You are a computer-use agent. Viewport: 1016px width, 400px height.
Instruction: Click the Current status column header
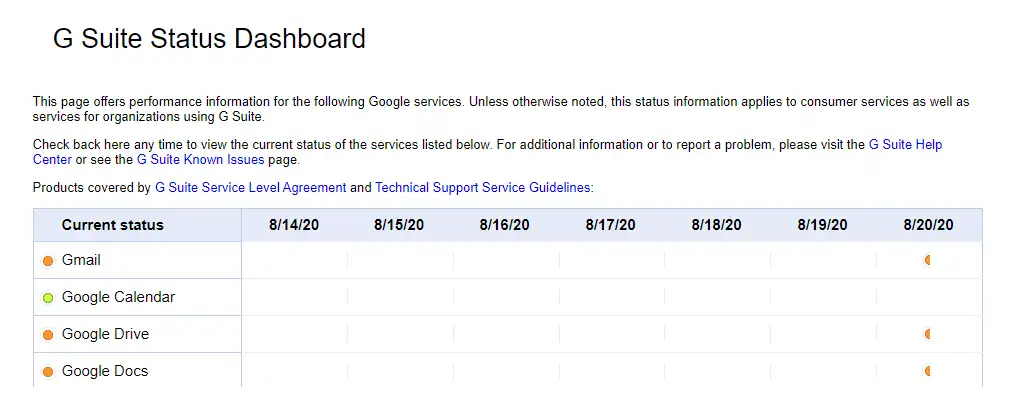[x=112, y=225]
